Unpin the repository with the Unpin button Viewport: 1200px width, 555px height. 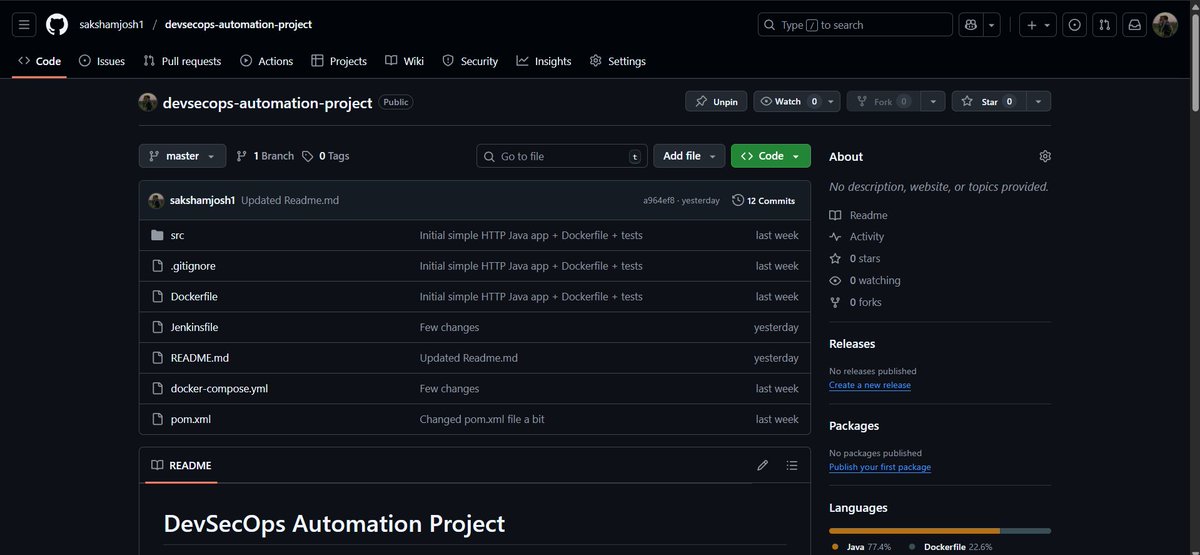point(716,102)
